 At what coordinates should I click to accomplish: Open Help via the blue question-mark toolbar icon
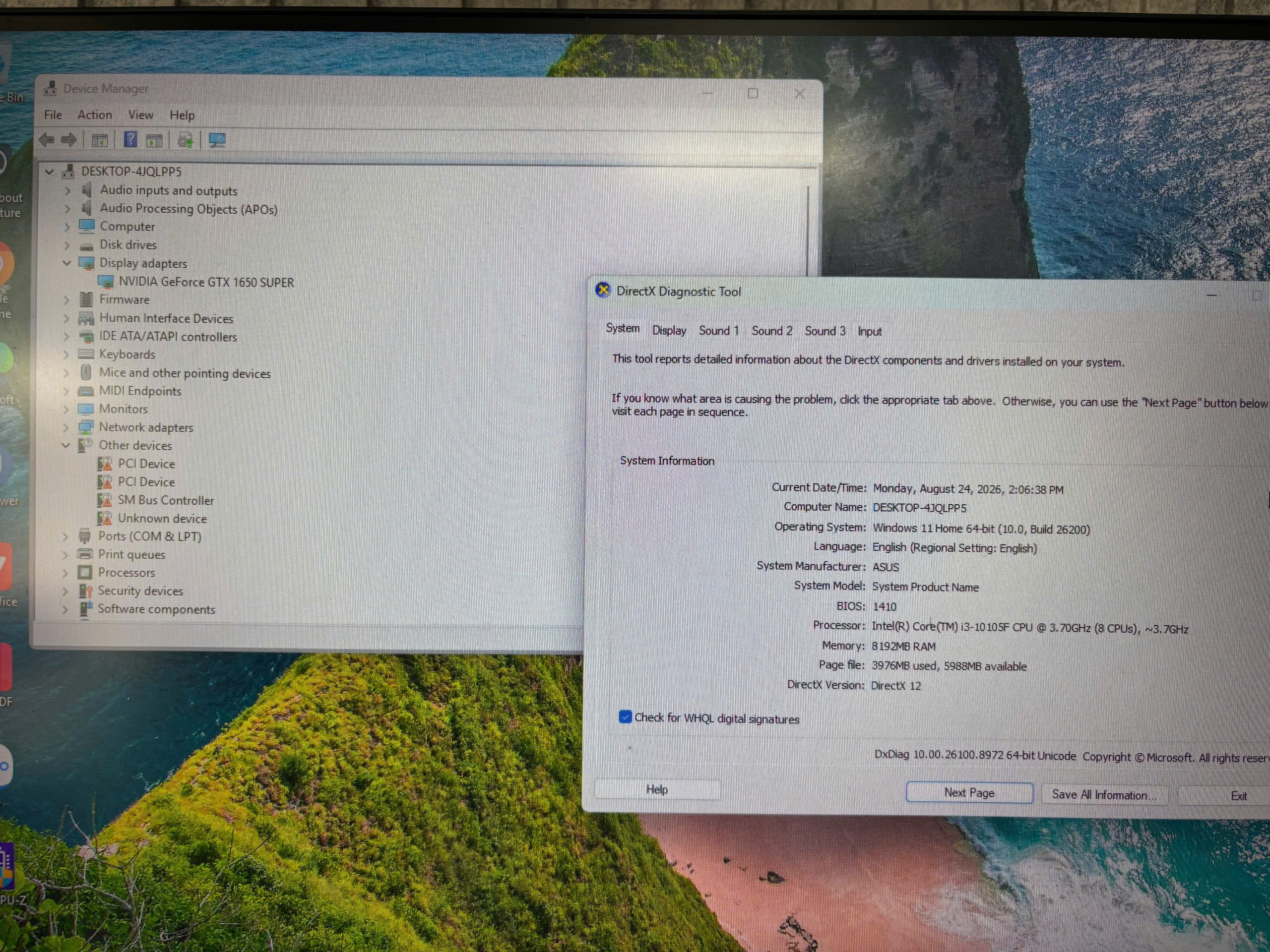(x=131, y=139)
